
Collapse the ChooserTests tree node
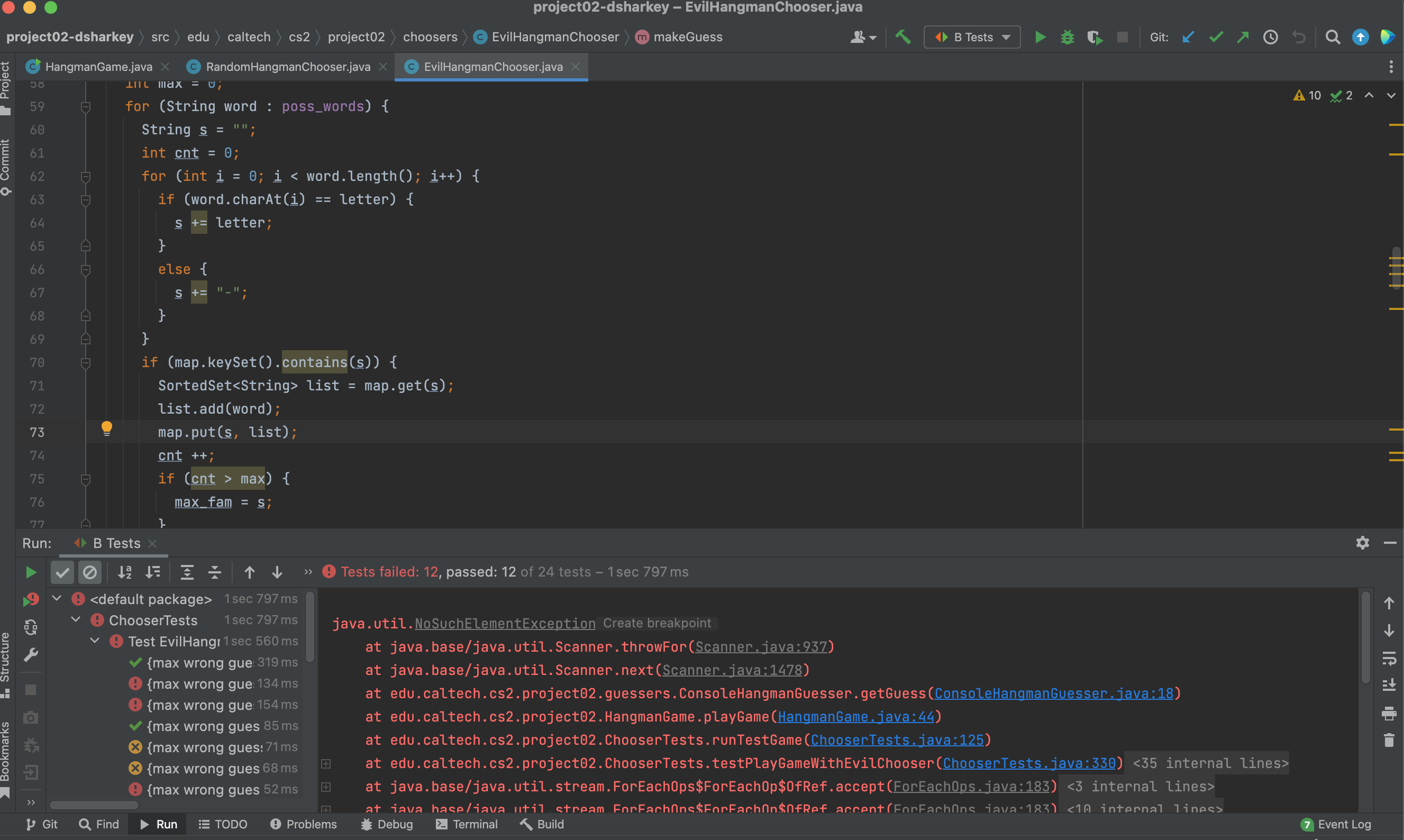[x=76, y=620]
